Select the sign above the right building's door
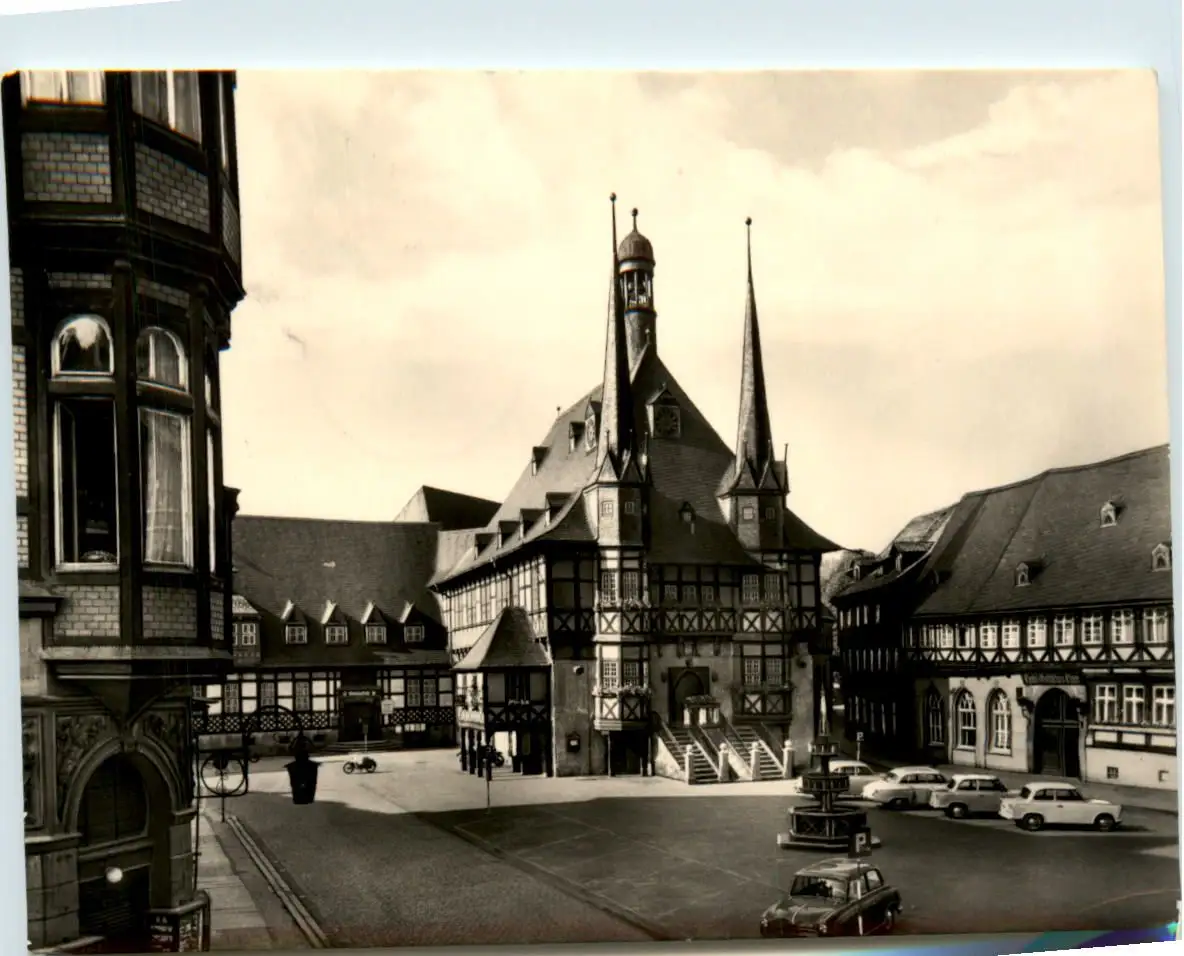This screenshot has width=1184, height=956. click(x=1051, y=678)
